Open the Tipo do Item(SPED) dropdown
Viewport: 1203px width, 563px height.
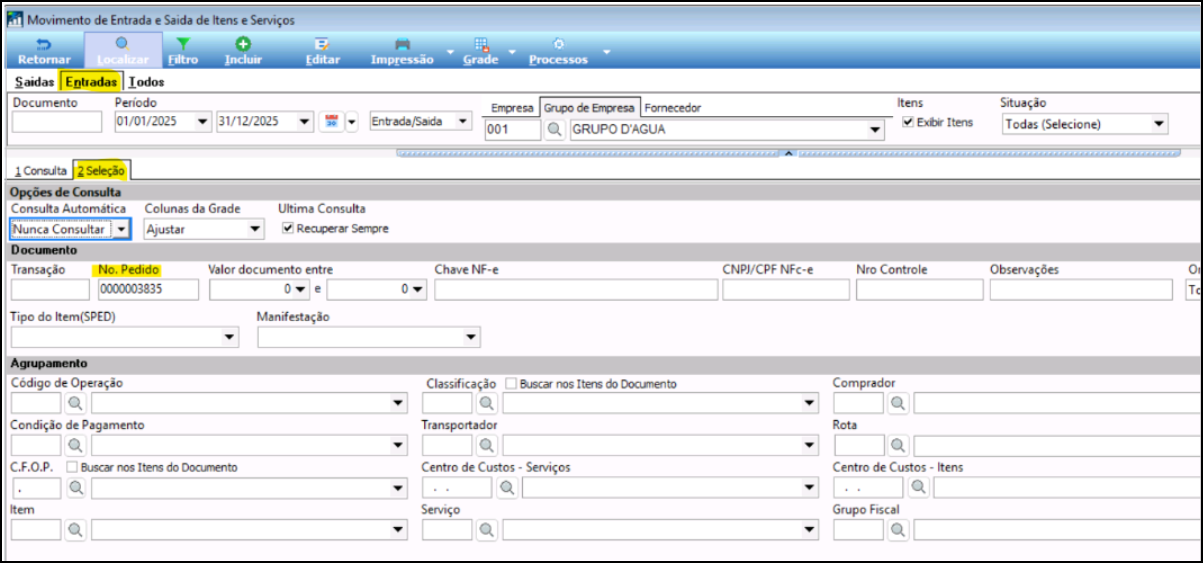[x=230, y=338]
